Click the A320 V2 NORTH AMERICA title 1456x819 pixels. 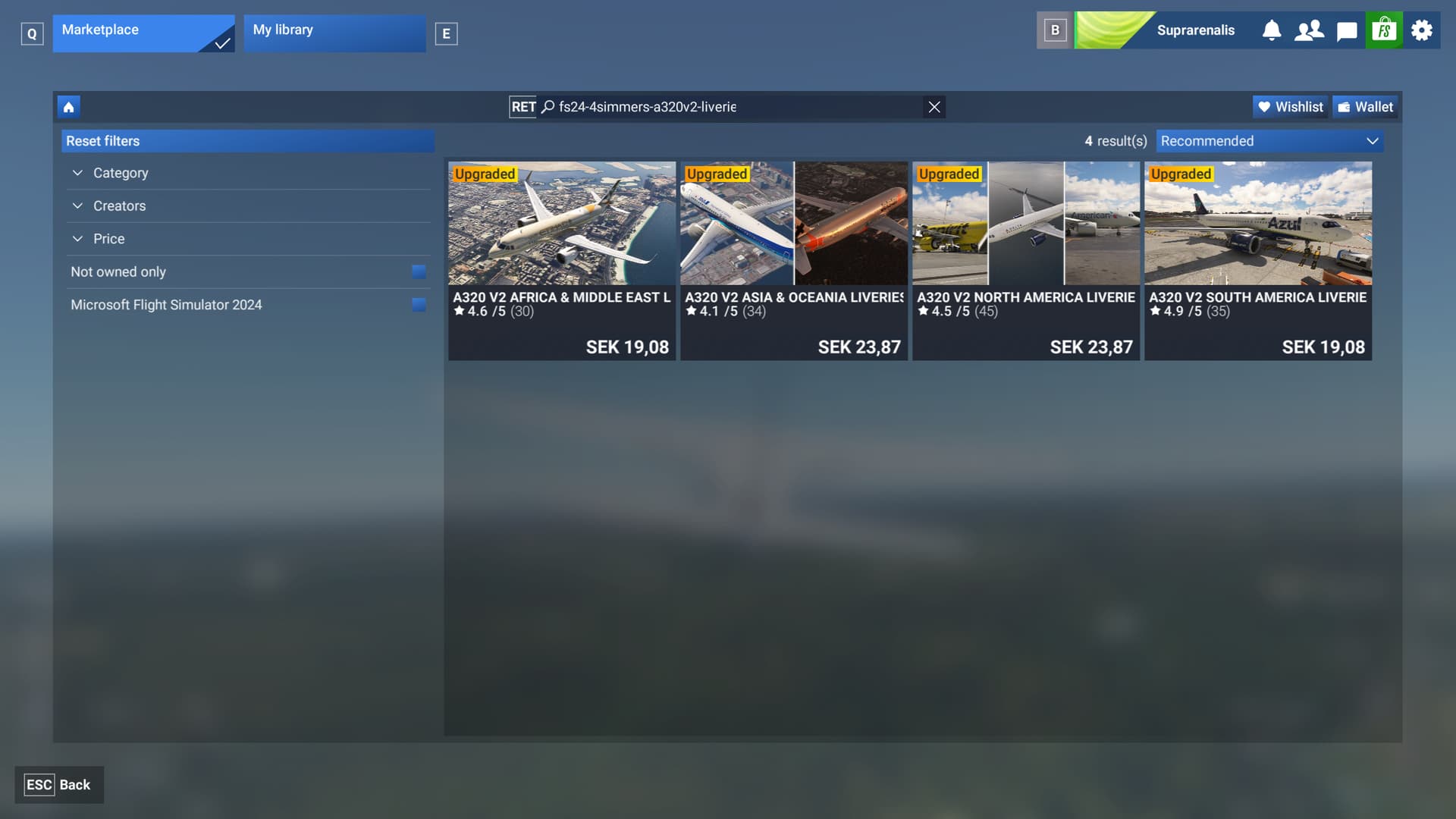point(1026,297)
